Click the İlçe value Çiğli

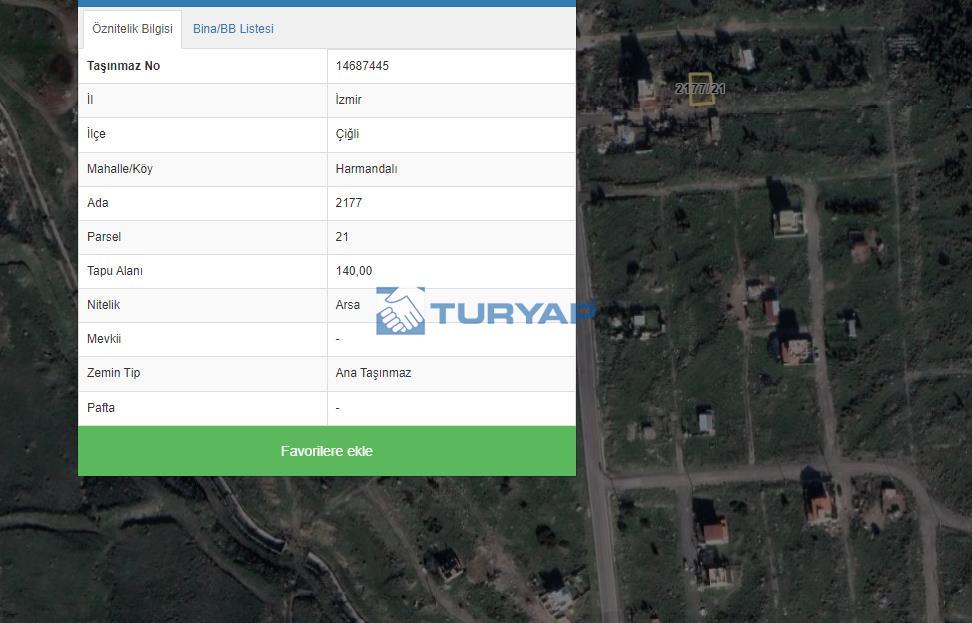click(347, 134)
